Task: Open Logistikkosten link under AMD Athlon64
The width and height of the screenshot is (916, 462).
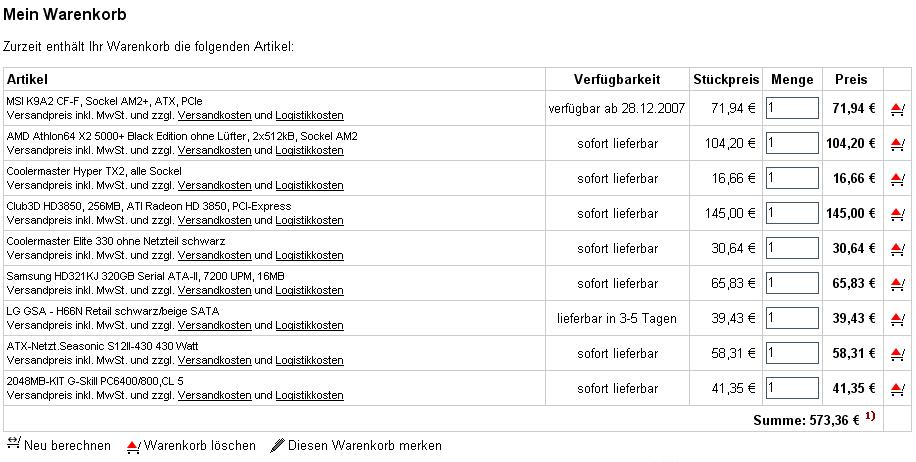Action: [309, 151]
